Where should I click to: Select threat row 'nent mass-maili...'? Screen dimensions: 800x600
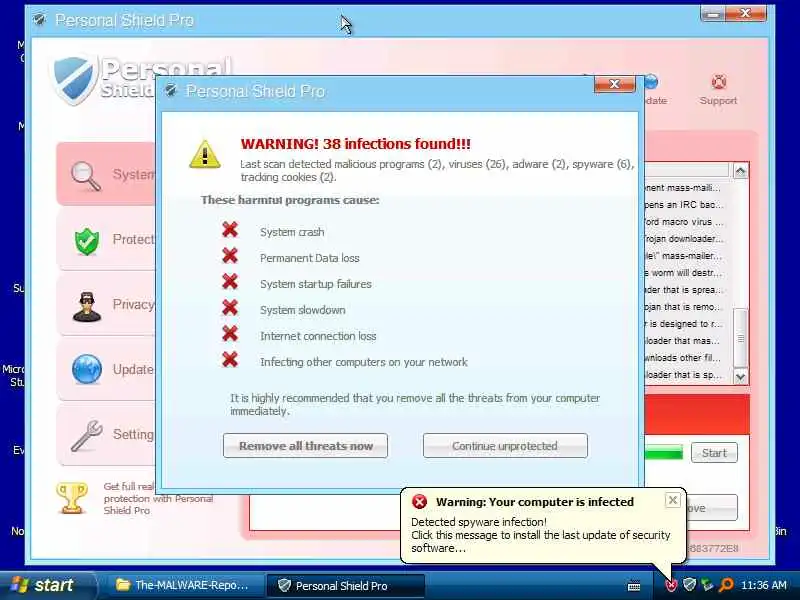pyautogui.click(x=684, y=188)
